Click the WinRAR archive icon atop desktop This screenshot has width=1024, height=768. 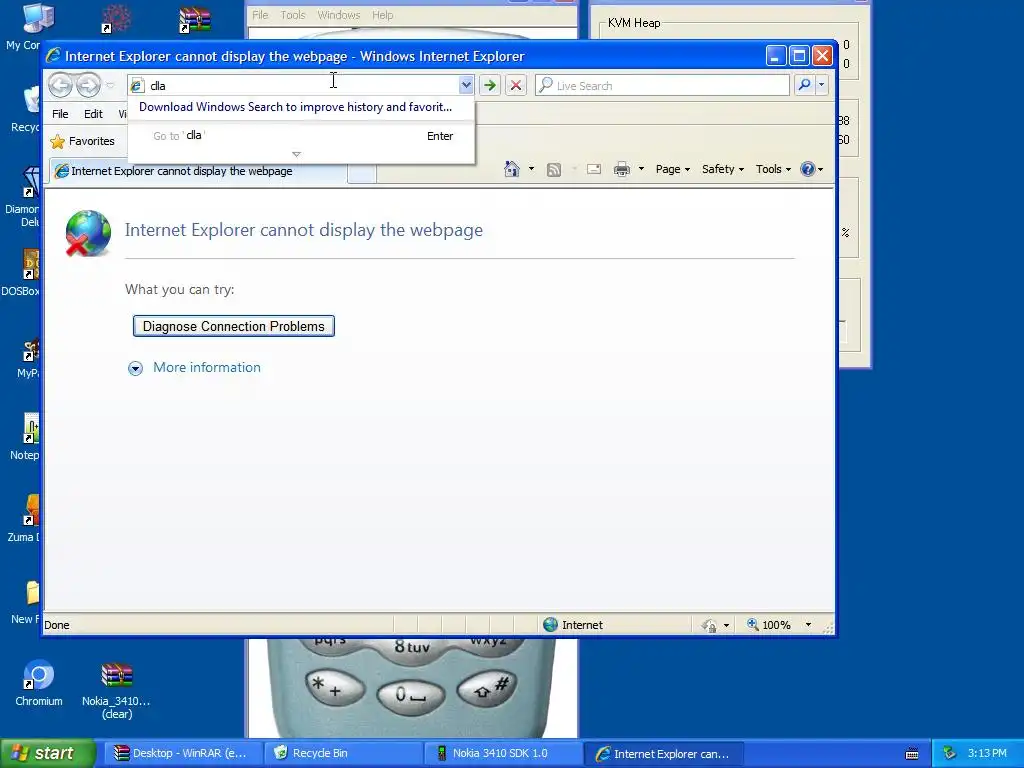pos(195,20)
